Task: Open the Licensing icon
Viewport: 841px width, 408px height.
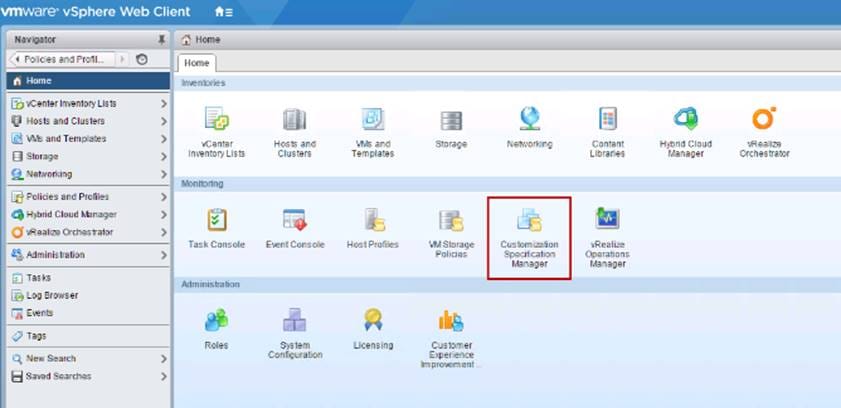Action: tap(373, 320)
